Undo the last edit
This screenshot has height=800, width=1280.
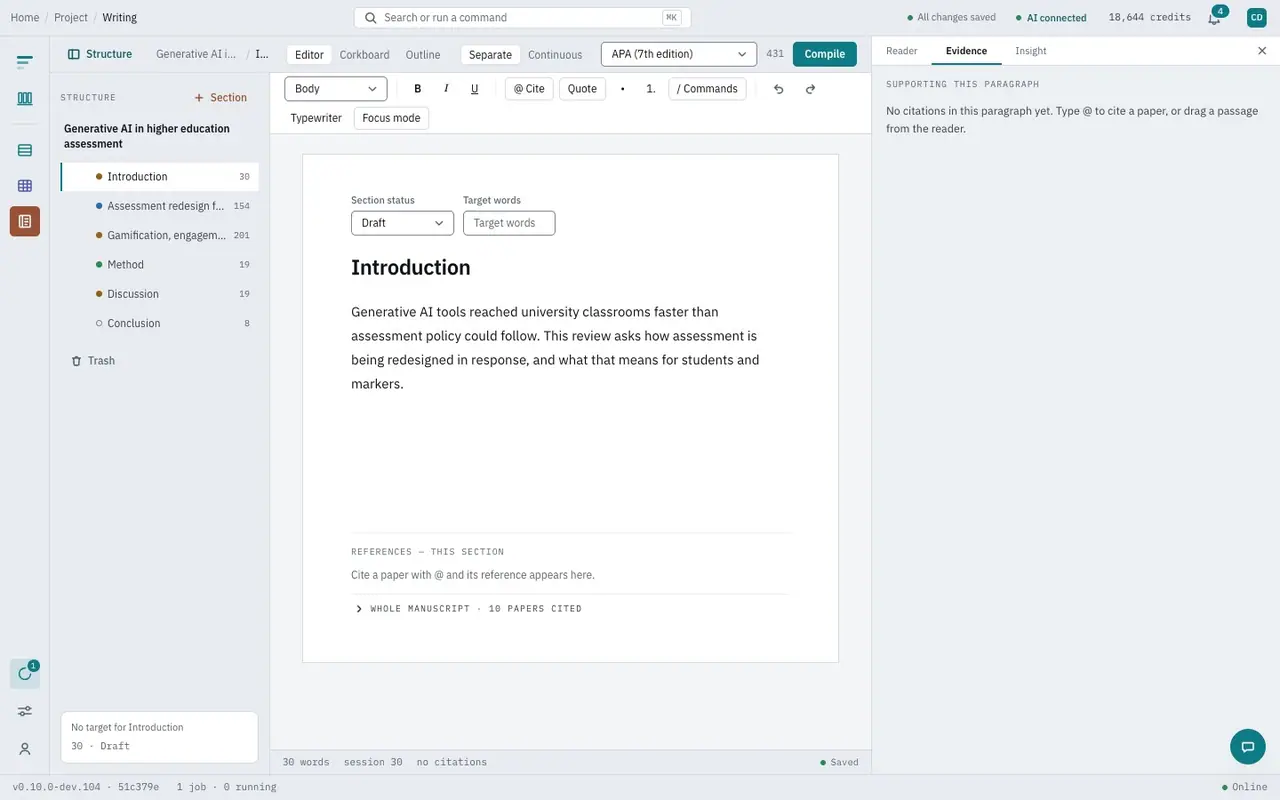pos(779,89)
